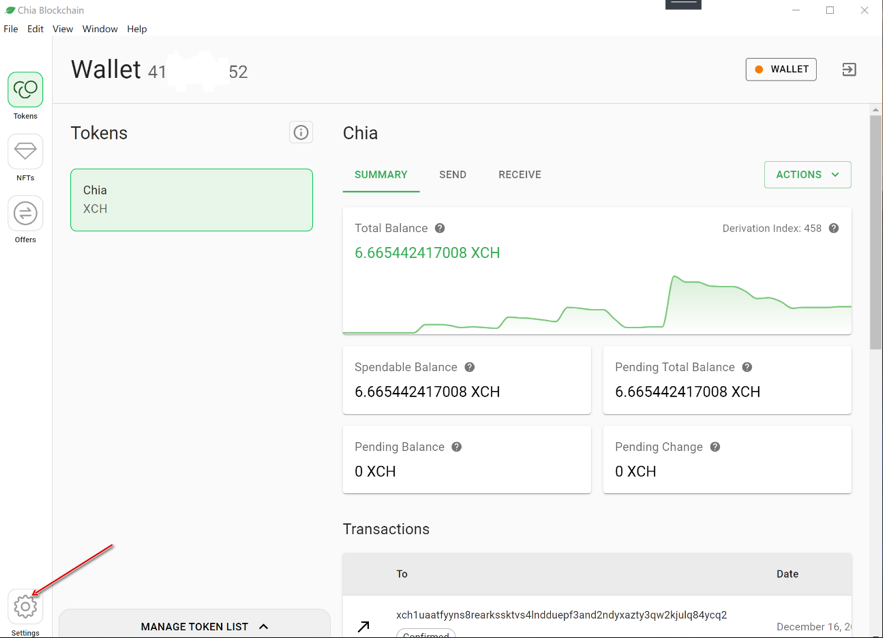
Task: Click Total Balance help question icon
Action: (440, 228)
